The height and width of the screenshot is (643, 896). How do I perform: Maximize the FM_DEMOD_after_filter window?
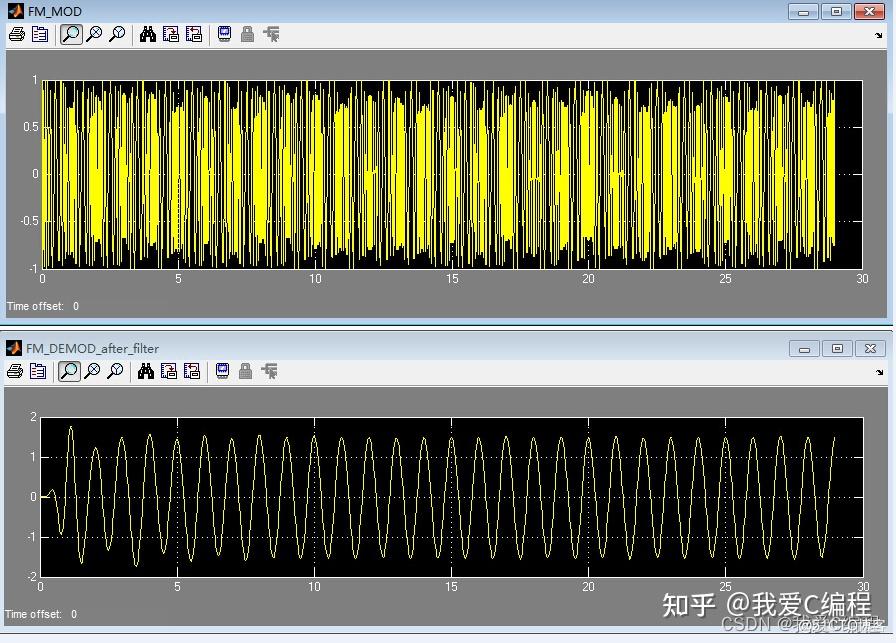(837, 349)
